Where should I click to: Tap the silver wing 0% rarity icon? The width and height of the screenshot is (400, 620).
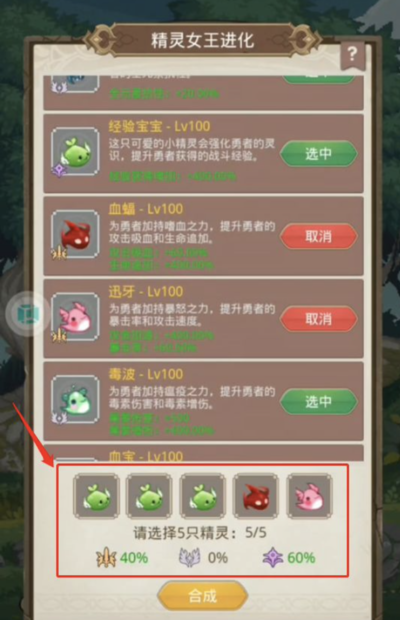(x=190, y=558)
